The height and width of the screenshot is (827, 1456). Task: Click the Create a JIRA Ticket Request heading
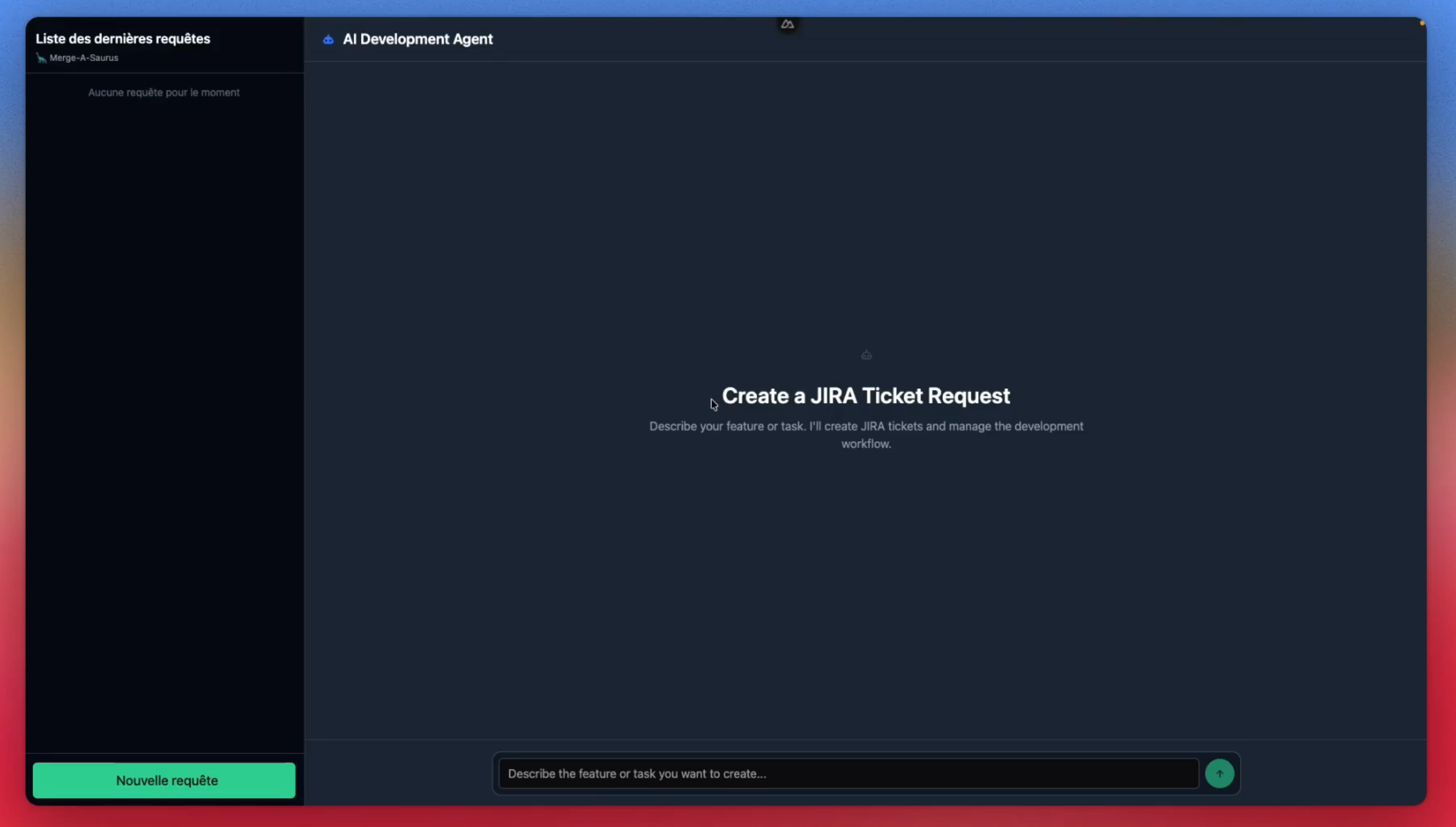pyautogui.click(x=865, y=396)
